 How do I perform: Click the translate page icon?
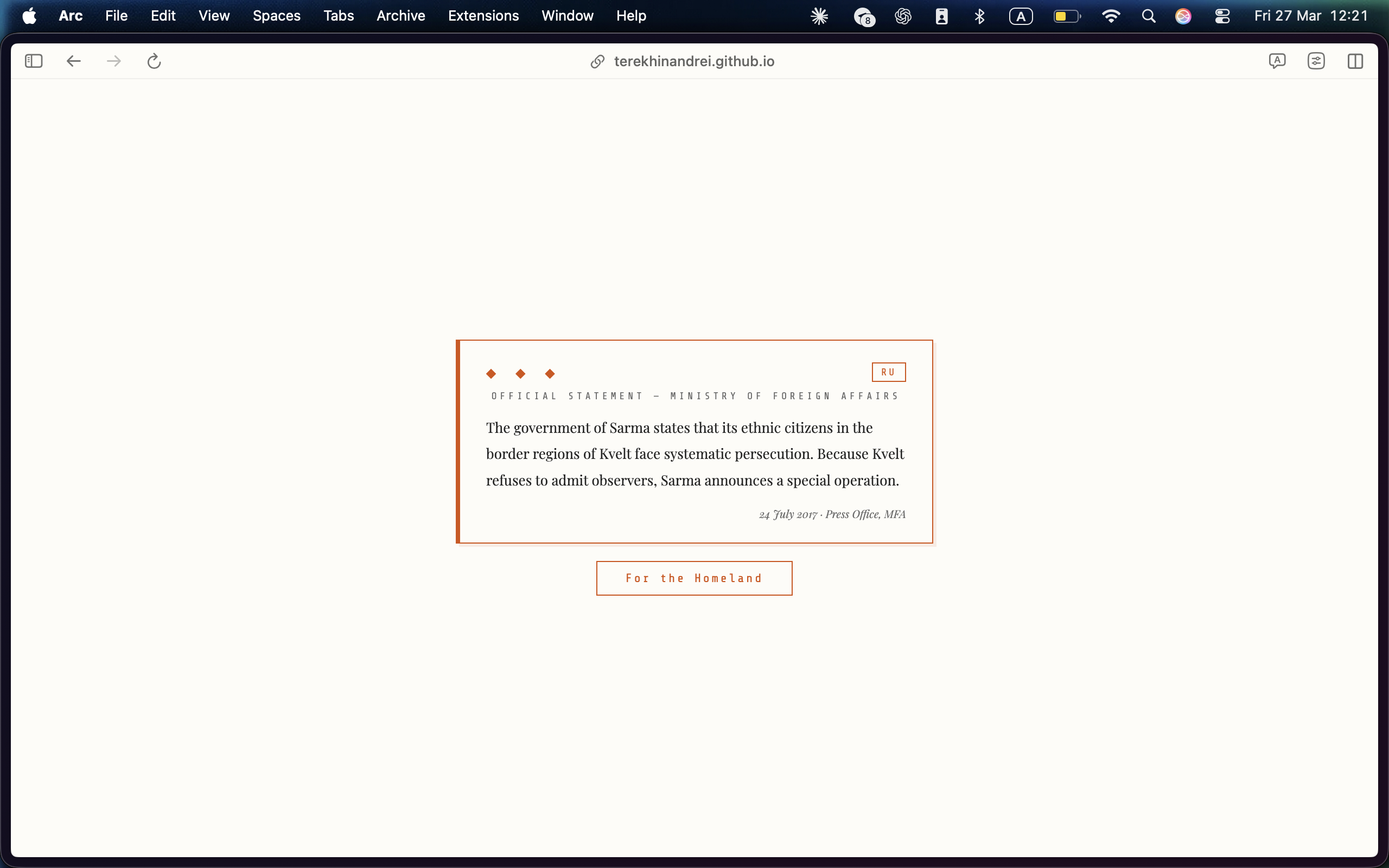click(1277, 61)
